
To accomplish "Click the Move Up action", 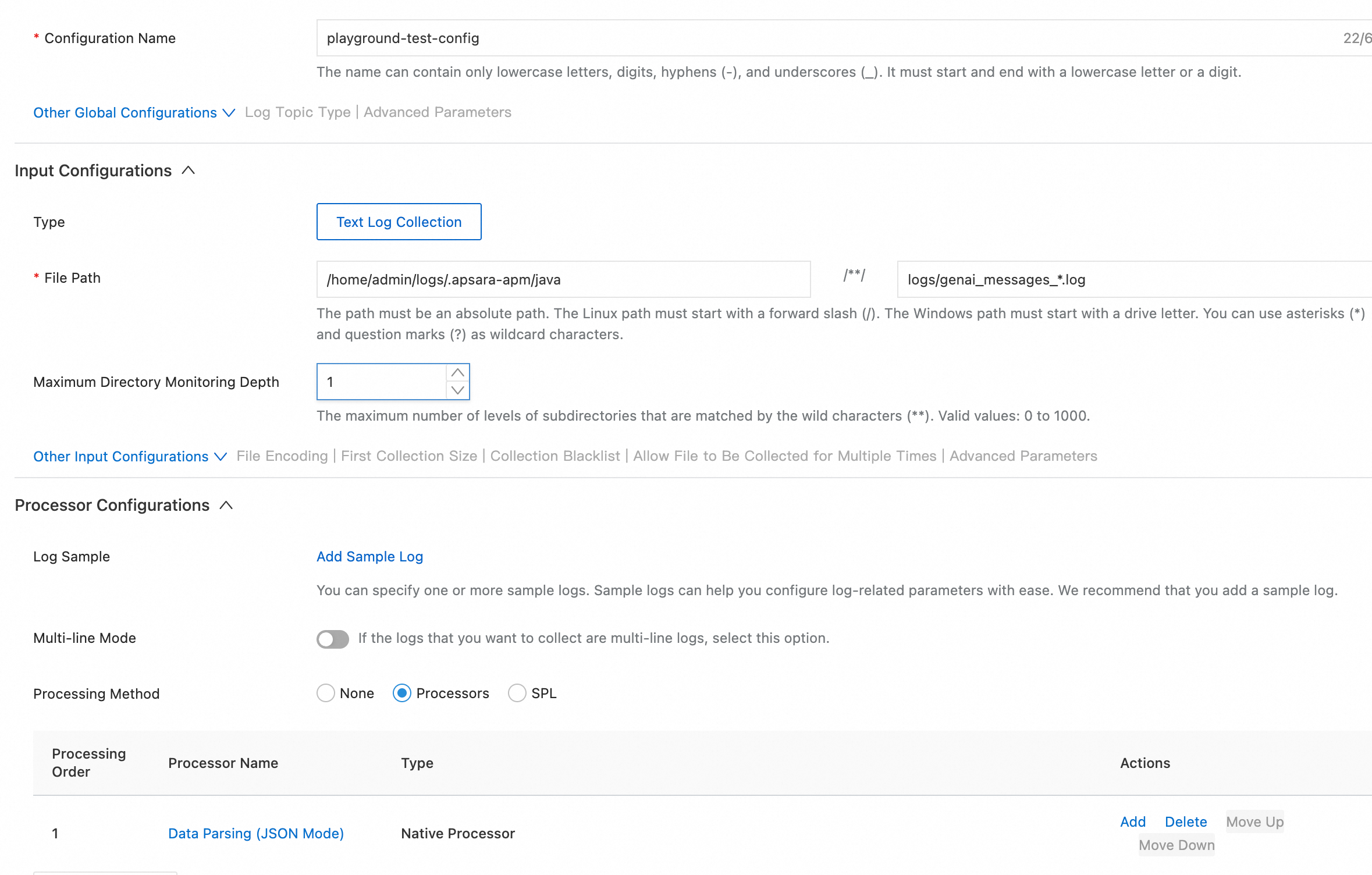I will point(1254,821).
